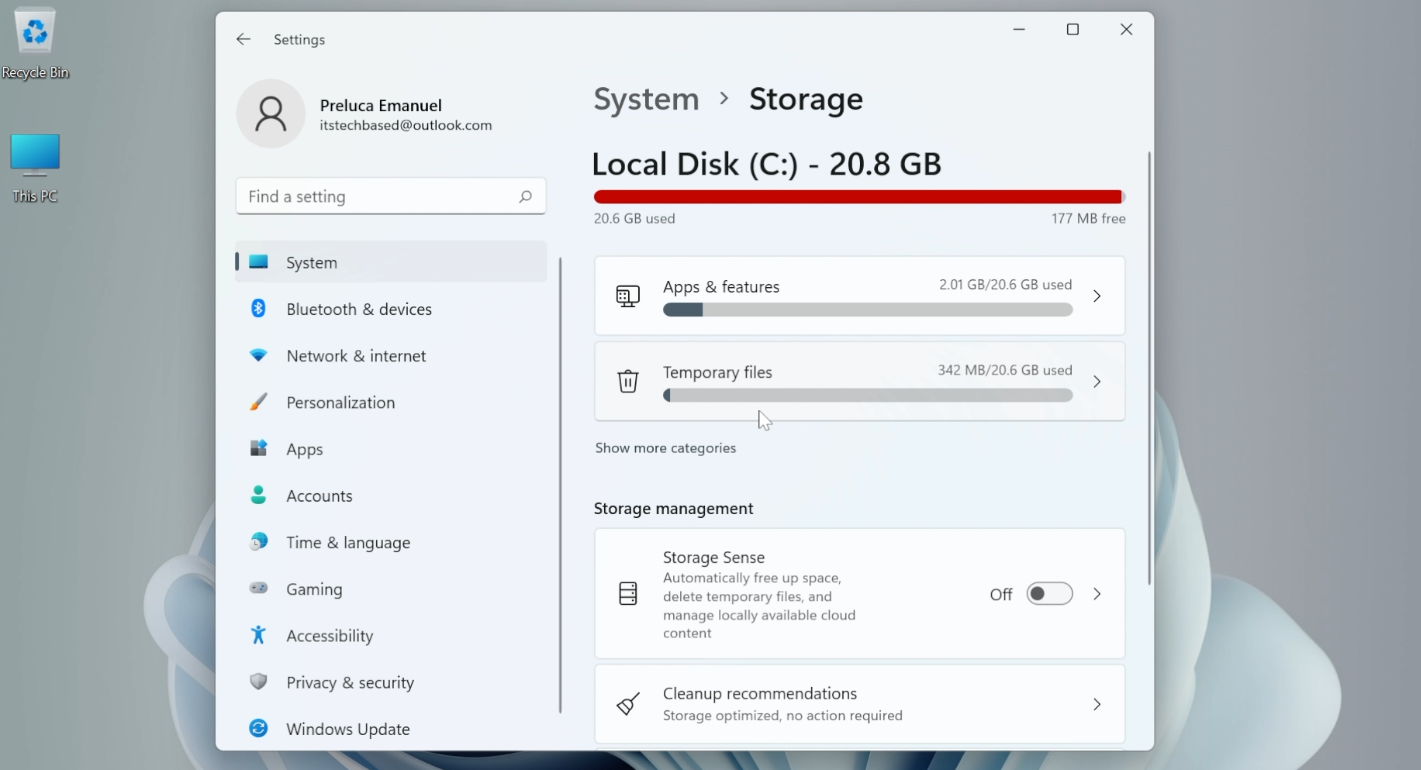Click Show more categories

(665, 447)
